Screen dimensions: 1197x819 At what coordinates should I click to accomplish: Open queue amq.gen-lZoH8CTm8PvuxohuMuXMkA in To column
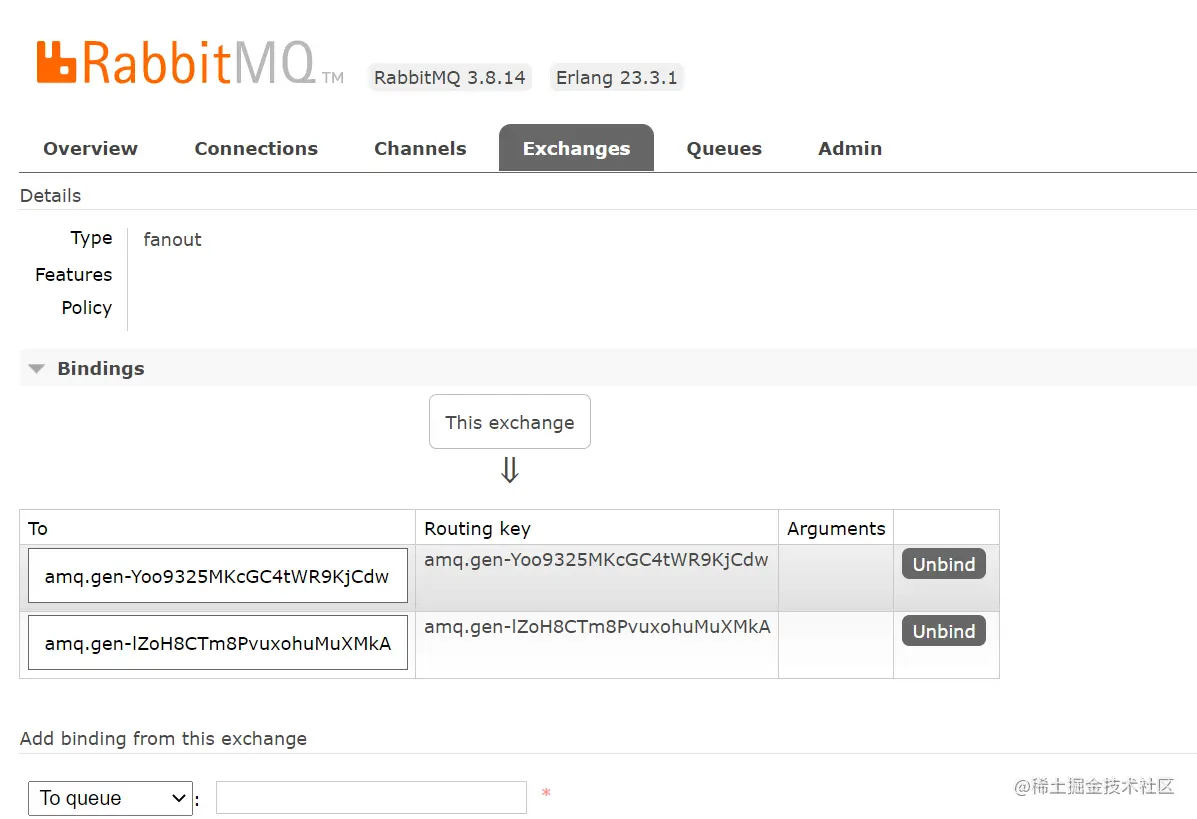[x=218, y=643]
